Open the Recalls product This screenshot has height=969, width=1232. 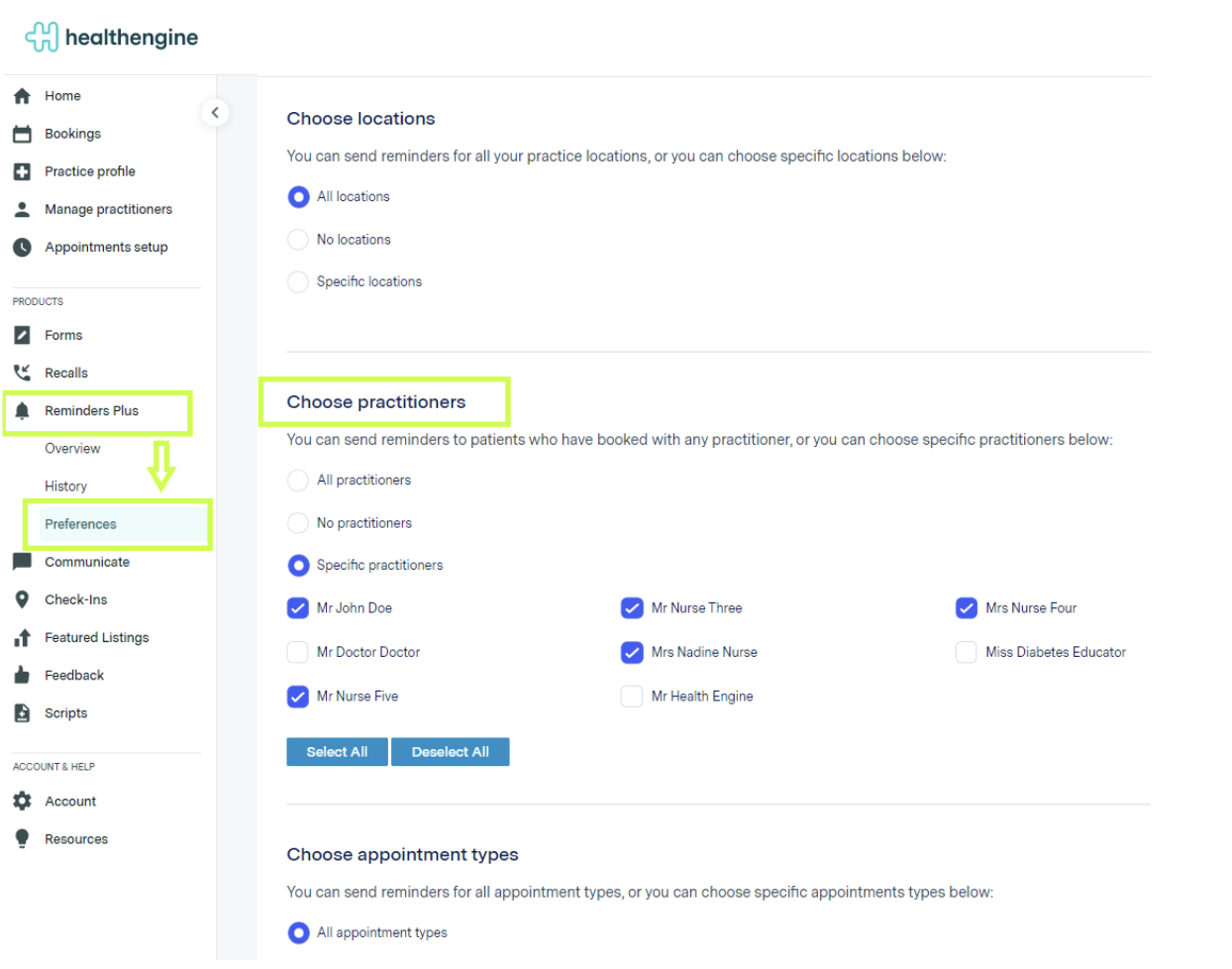(66, 373)
